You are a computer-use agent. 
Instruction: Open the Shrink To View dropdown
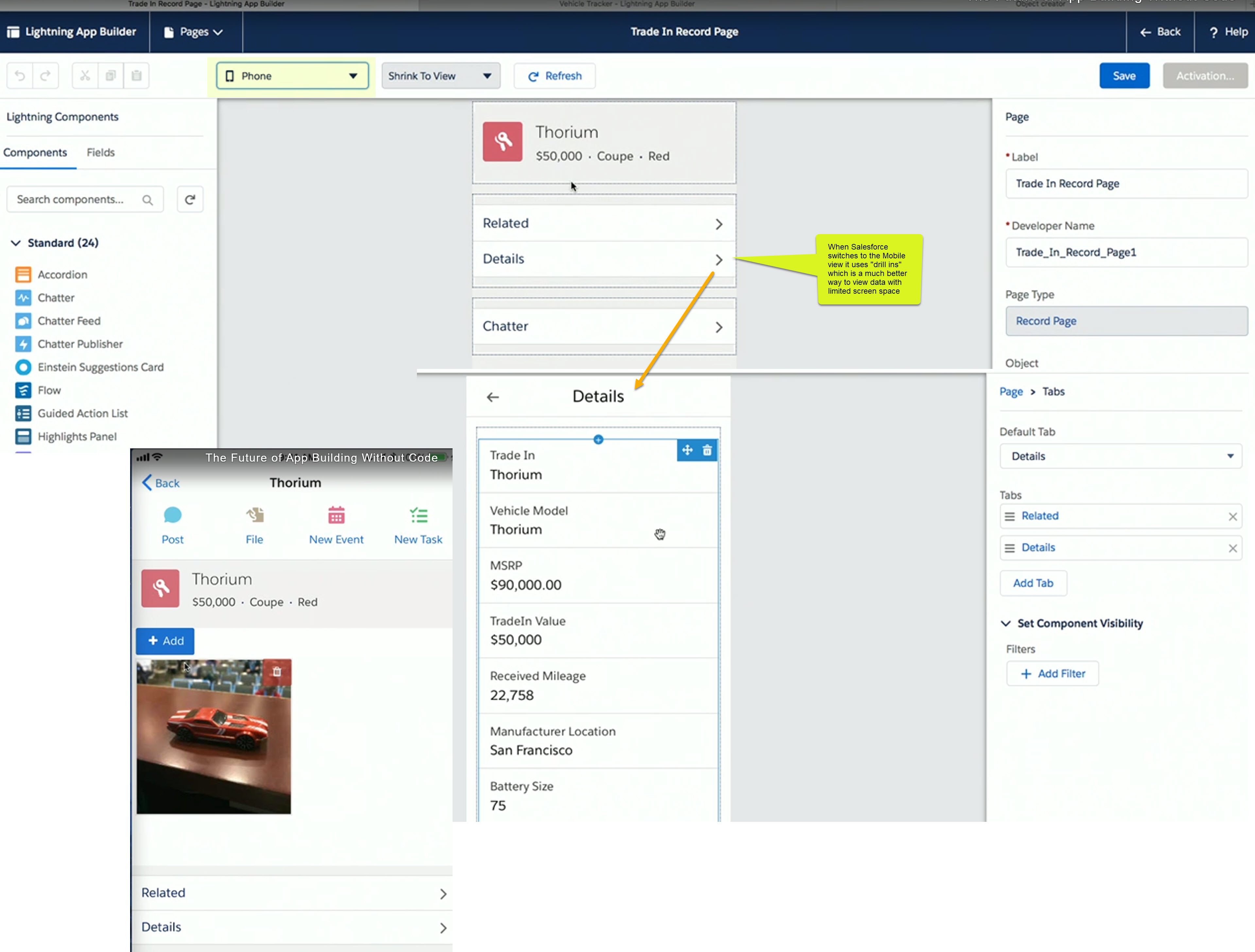[x=440, y=76]
